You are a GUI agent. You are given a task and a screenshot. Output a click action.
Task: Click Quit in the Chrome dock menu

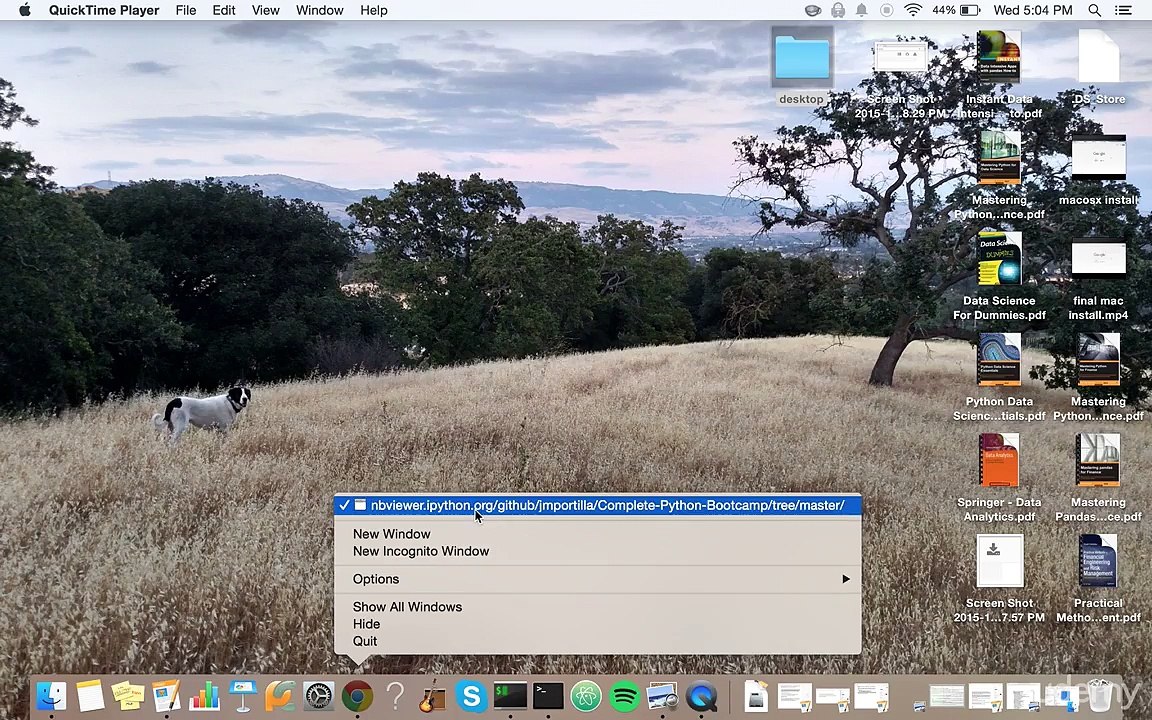365,641
